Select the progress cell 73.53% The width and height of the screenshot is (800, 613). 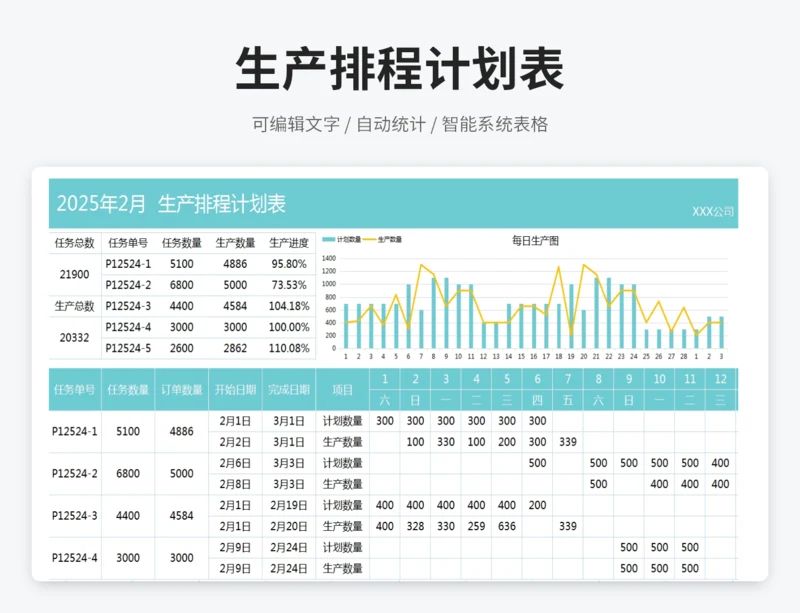pos(289,285)
